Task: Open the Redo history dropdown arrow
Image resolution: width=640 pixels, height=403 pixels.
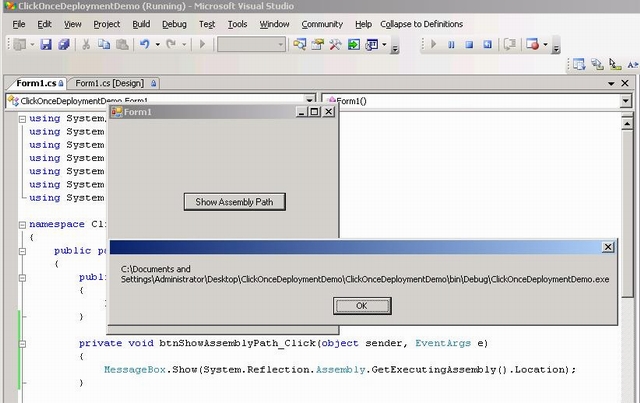Action: [x=184, y=45]
